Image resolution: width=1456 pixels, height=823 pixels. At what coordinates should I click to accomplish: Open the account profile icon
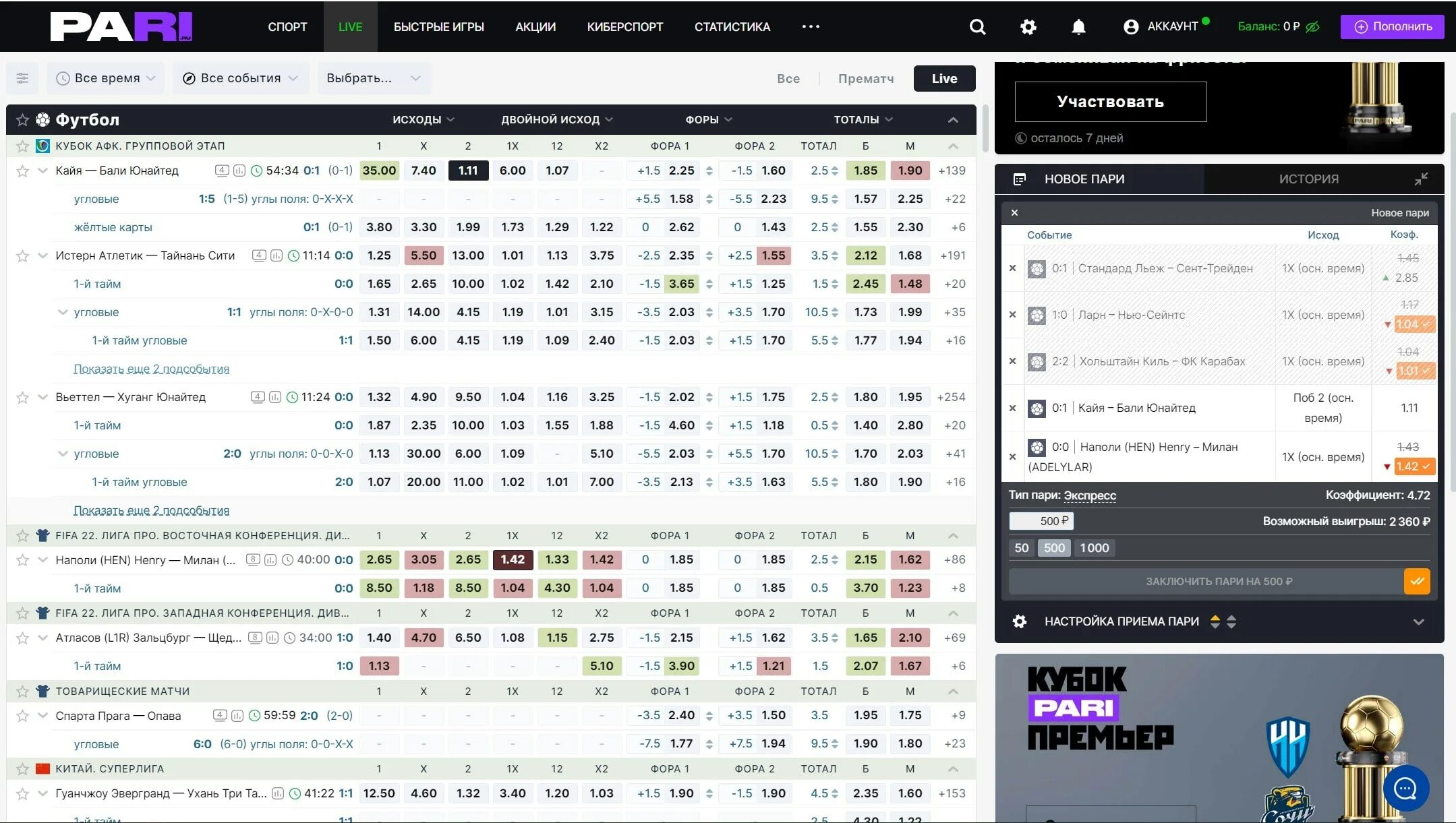(x=1131, y=27)
